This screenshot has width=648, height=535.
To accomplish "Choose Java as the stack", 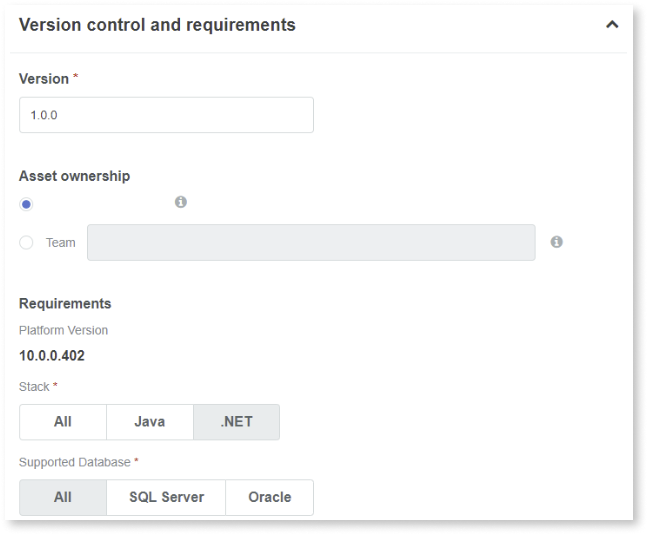I will click(149, 422).
